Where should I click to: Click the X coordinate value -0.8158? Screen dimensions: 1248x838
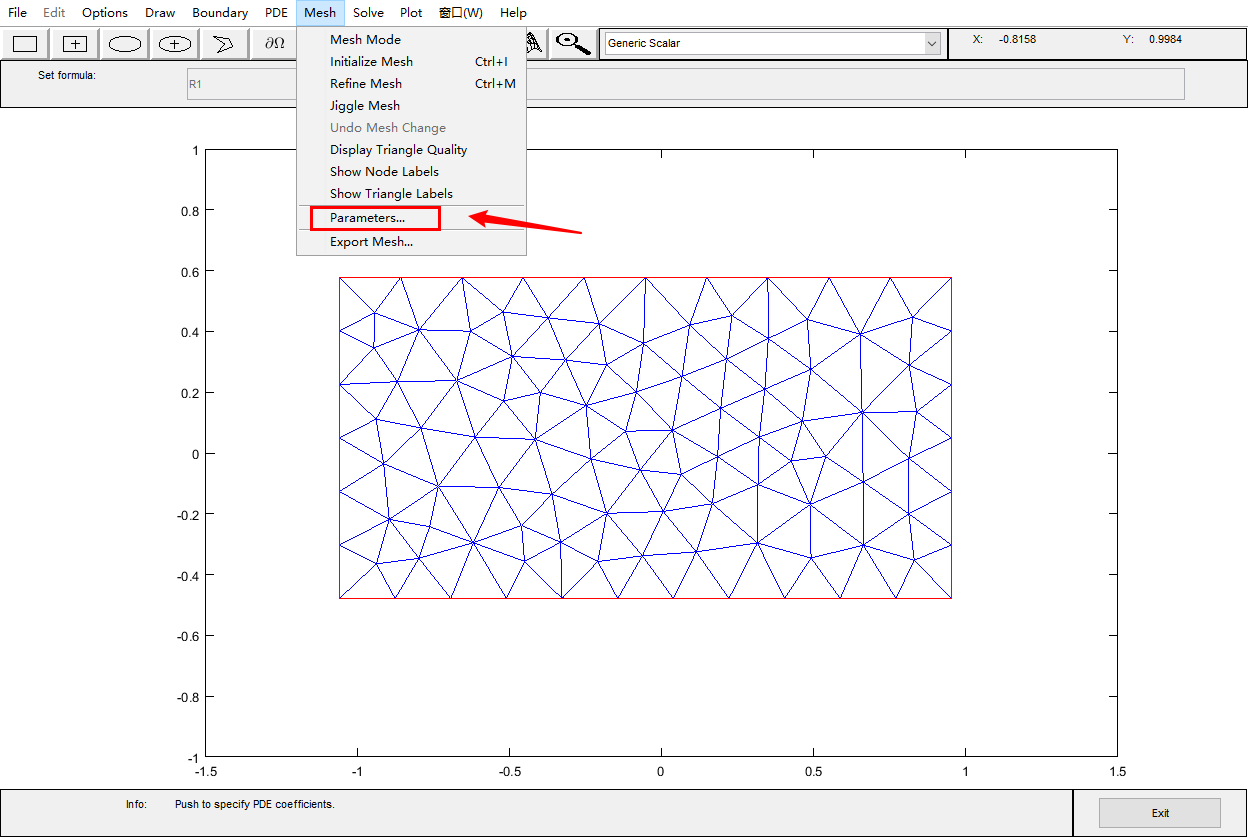point(1017,39)
